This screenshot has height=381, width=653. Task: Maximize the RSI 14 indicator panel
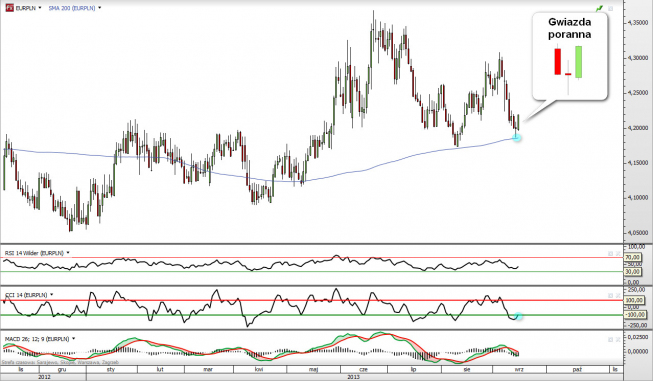coord(611,253)
